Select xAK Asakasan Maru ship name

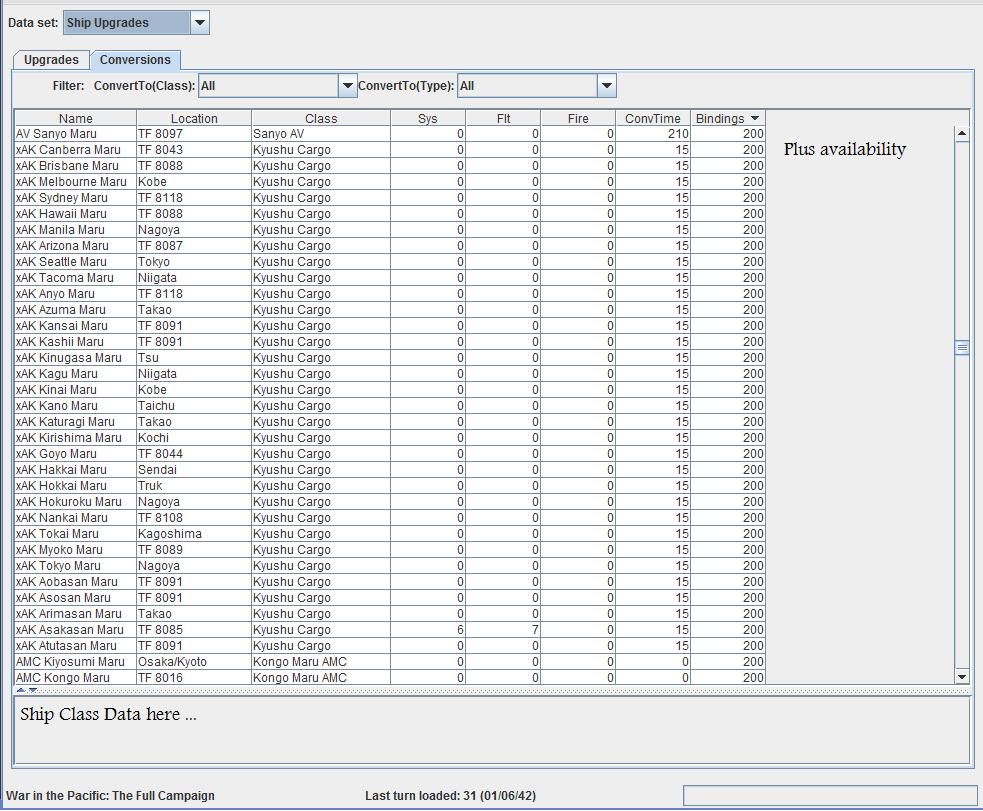click(x=70, y=629)
